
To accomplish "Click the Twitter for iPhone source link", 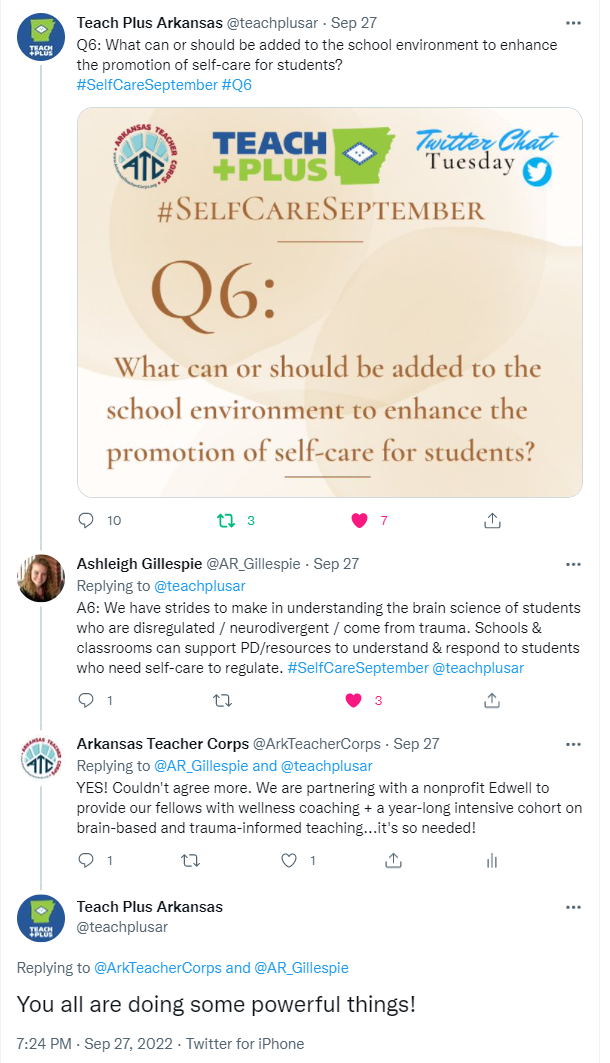I will coord(245,1043).
